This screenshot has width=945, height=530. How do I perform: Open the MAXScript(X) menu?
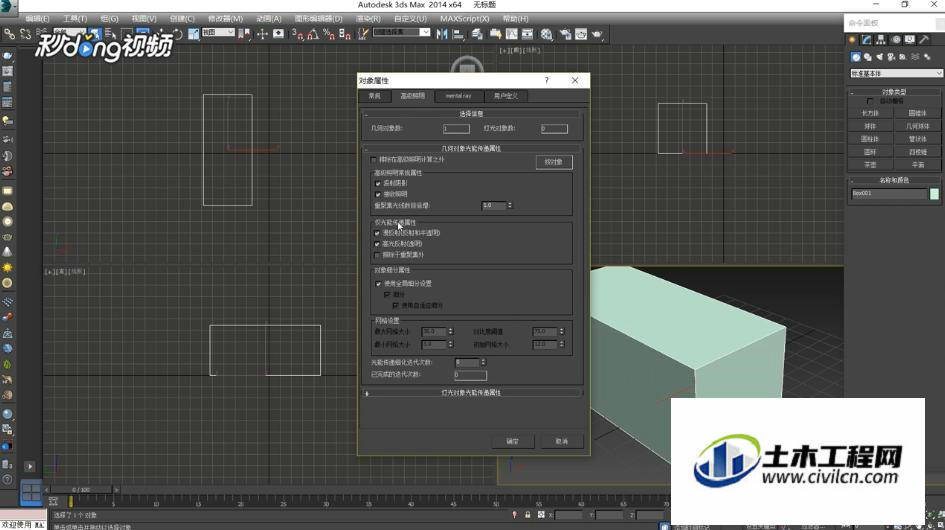[465, 19]
